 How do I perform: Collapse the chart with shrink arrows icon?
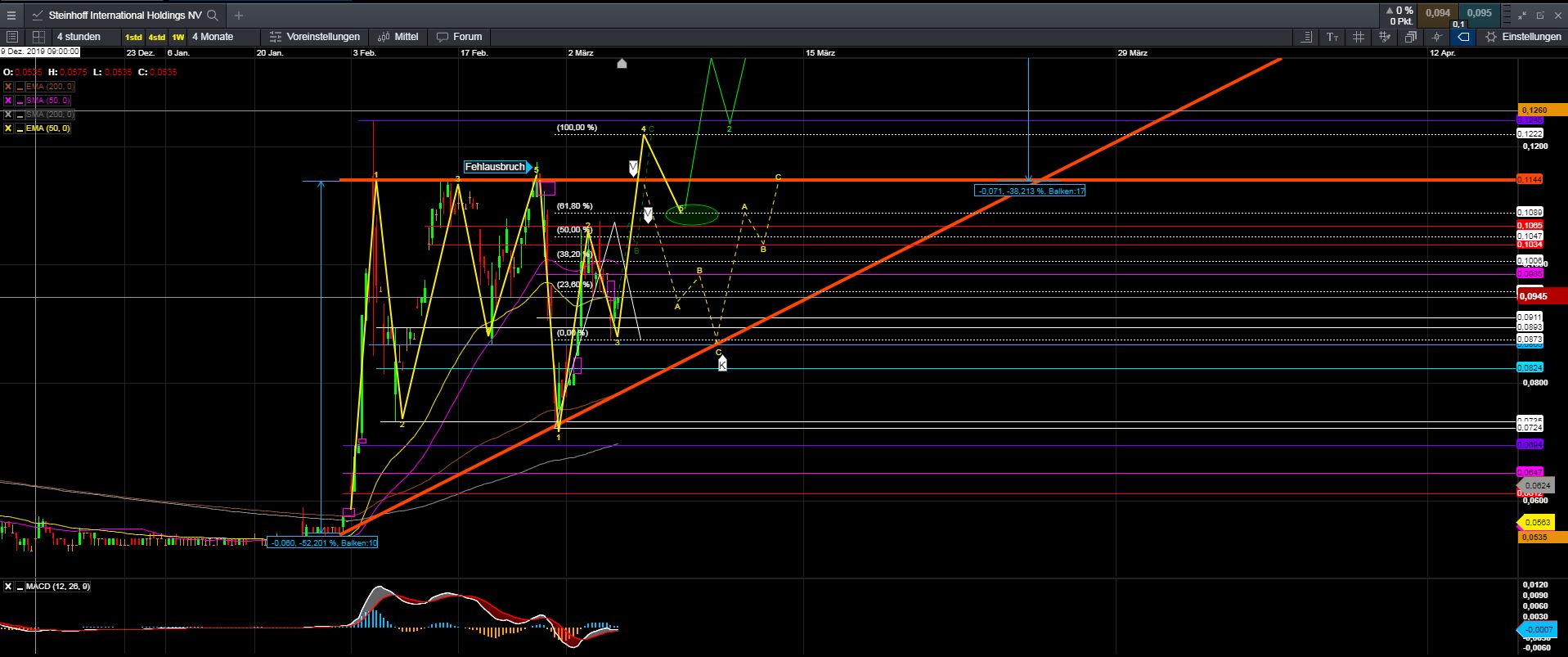(1522, 15)
